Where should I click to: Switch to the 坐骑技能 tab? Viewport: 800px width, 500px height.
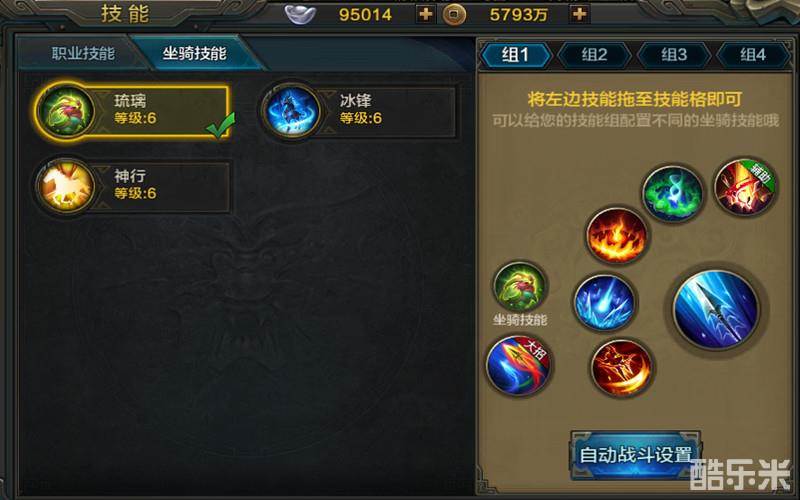[x=194, y=53]
